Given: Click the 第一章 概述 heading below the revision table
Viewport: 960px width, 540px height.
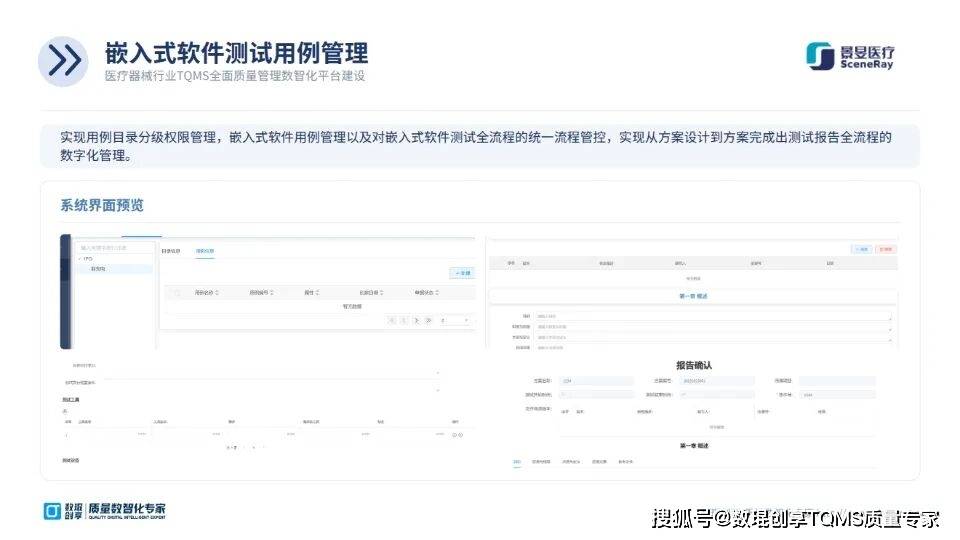Looking at the screenshot, I should click(x=693, y=296).
